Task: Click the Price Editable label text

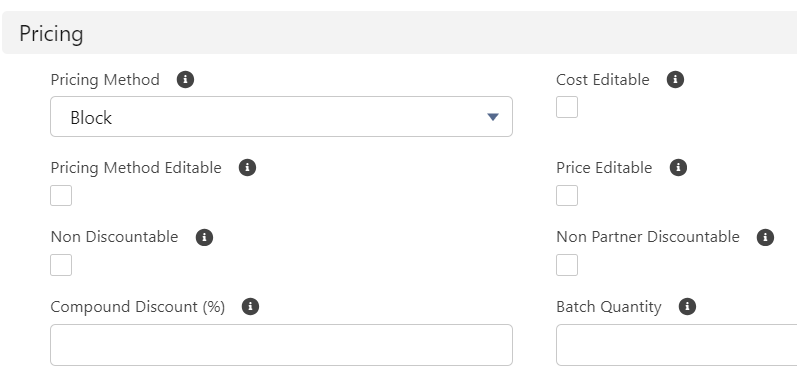Action: pyautogui.click(x=604, y=168)
